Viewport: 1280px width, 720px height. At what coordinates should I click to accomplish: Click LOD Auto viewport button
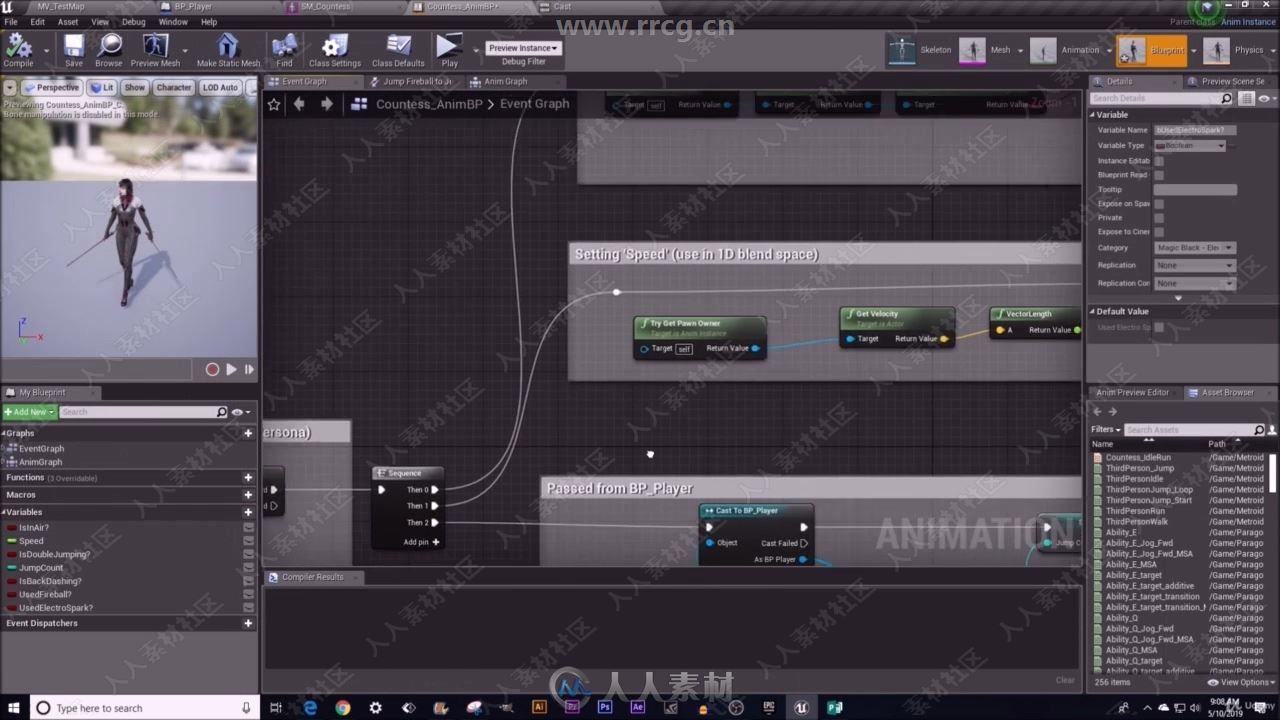[220, 87]
